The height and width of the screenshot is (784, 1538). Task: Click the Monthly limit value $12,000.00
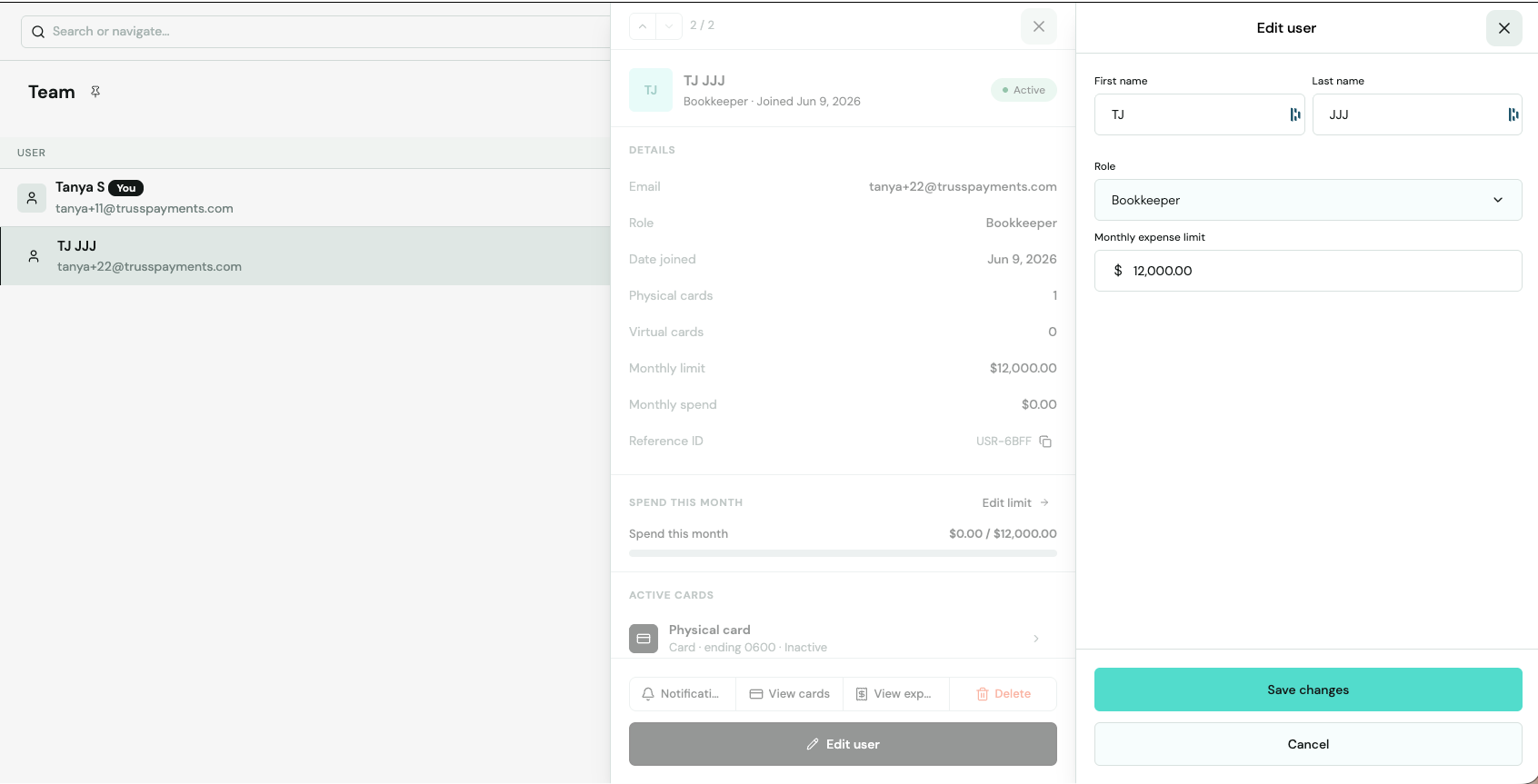[1023, 368]
